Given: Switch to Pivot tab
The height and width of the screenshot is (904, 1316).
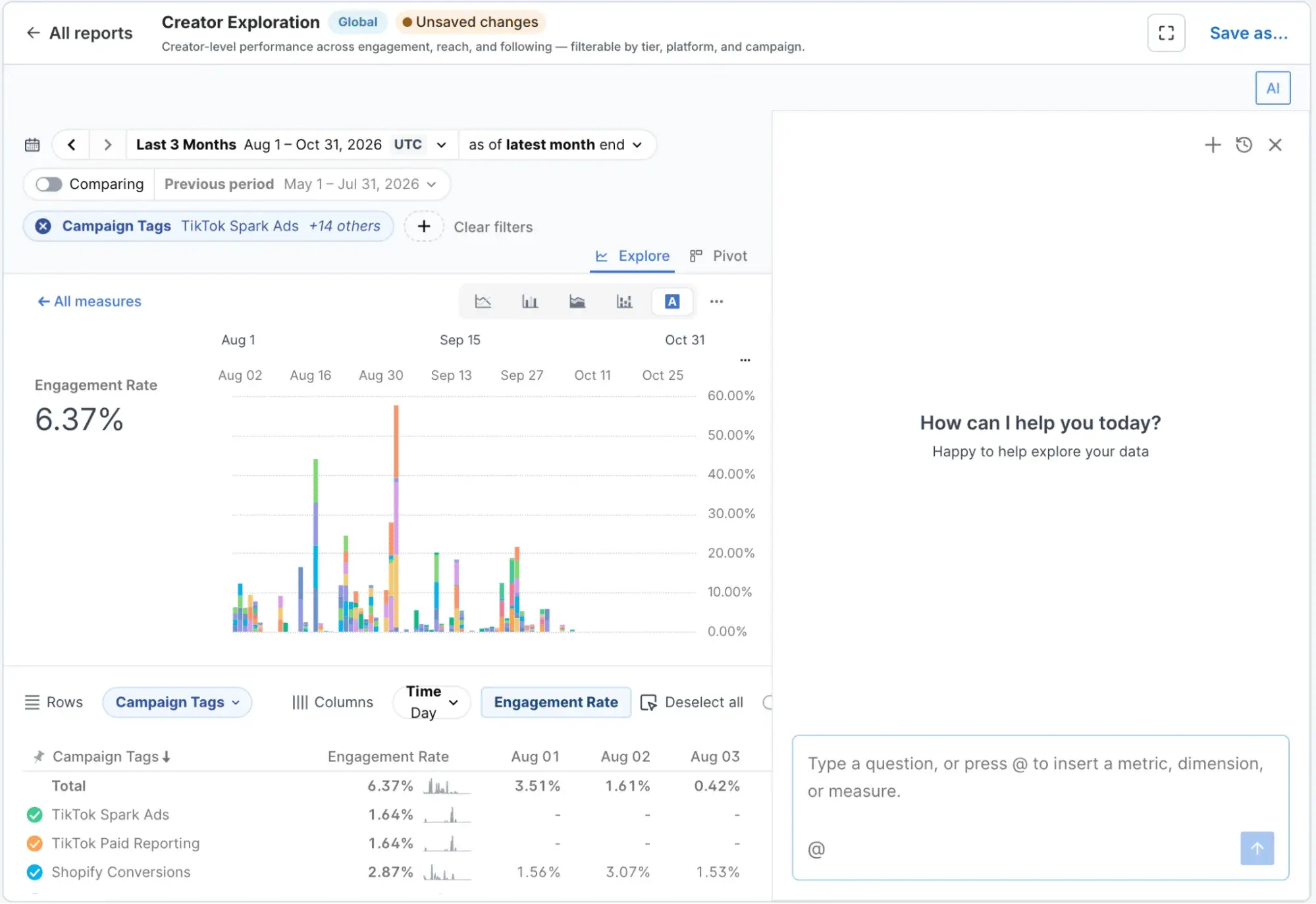Looking at the screenshot, I should 718,256.
